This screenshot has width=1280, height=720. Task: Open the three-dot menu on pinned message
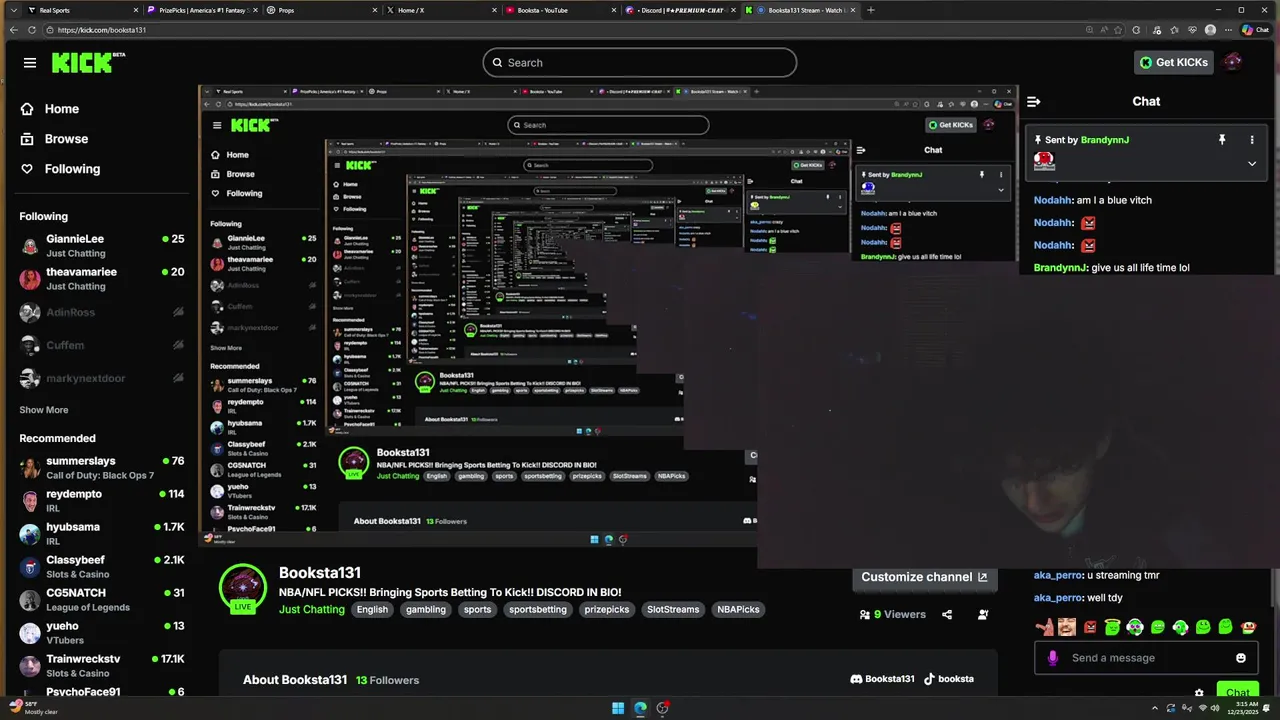(1251, 140)
